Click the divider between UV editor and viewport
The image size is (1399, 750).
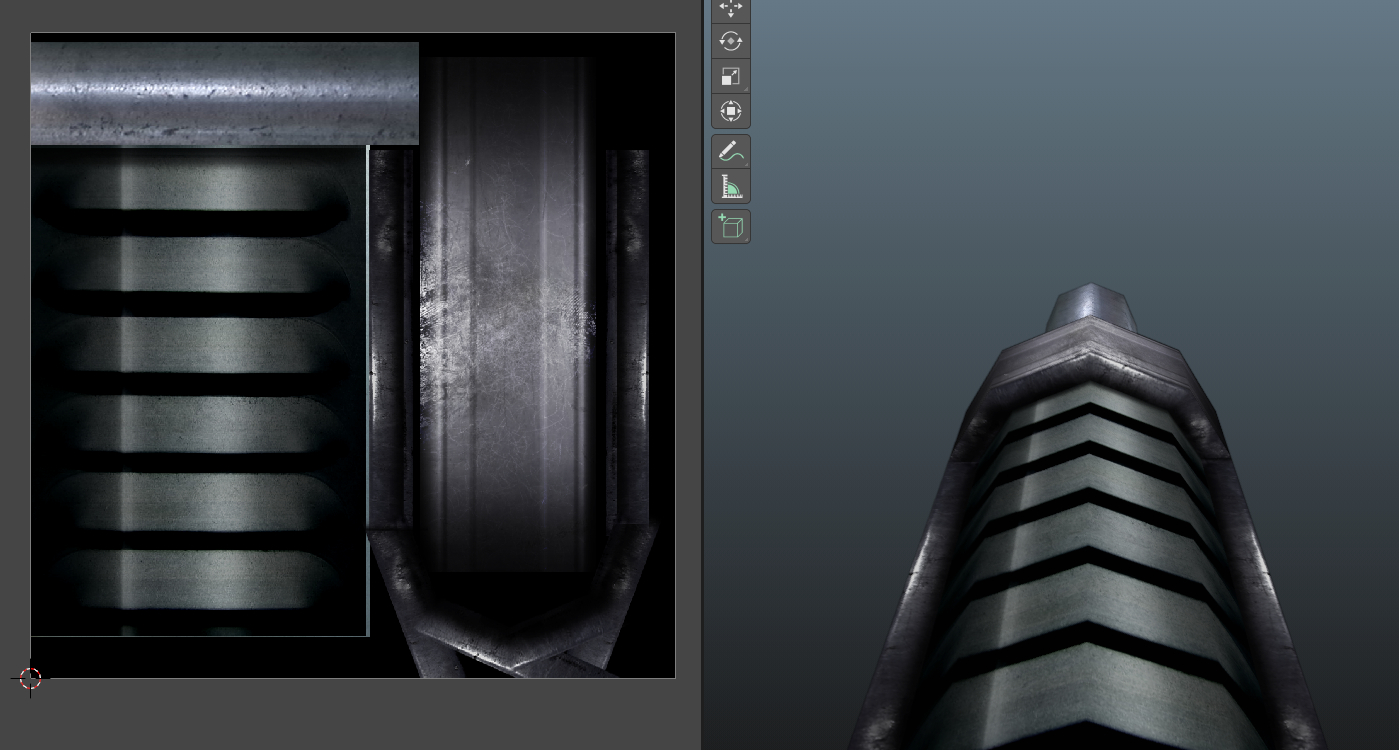pyautogui.click(x=702, y=400)
